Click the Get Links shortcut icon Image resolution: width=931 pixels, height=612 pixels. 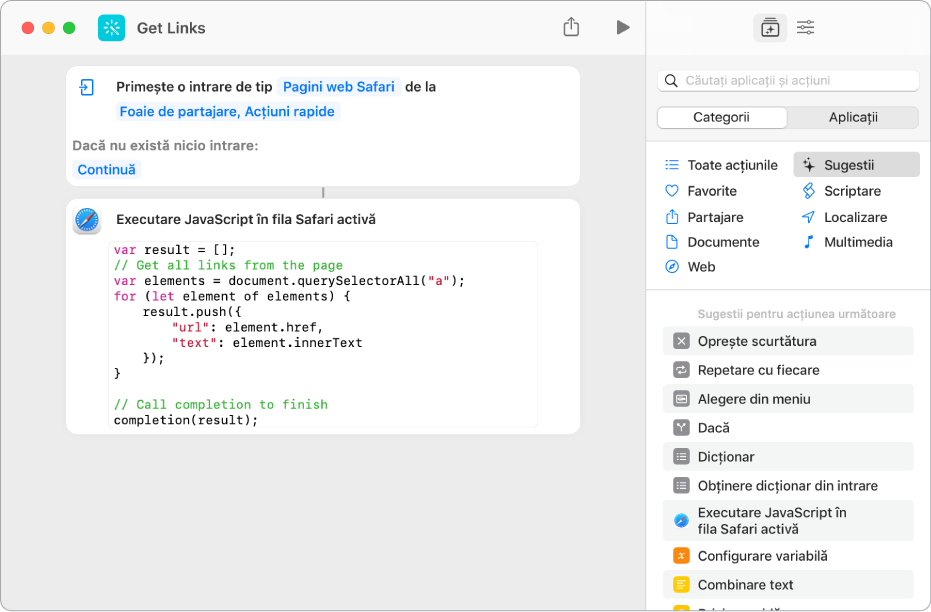[x=112, y=28]
